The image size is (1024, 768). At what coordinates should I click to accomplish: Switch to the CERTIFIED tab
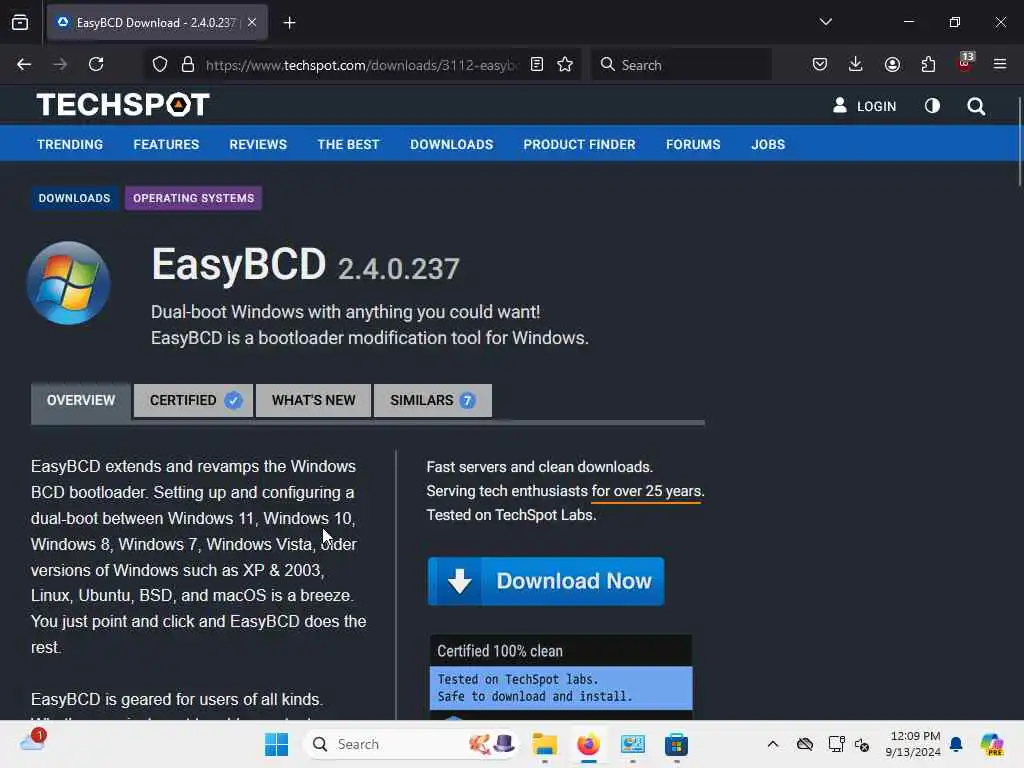click(193, 400)
